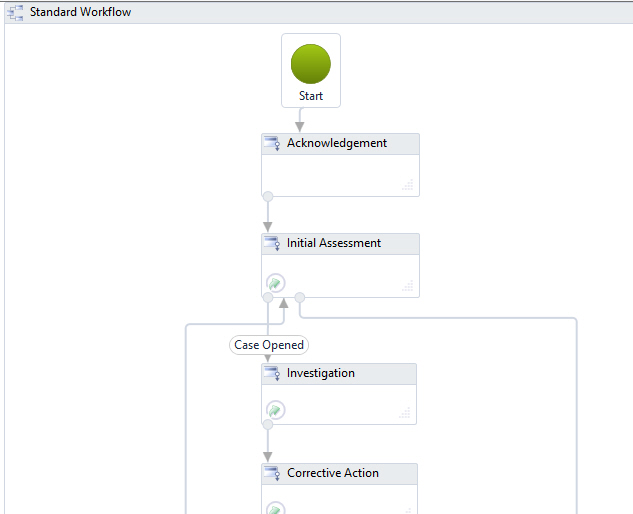Click the Corrective Action stage icon
The height and width of the screenshot is (514, 633).
272,473
